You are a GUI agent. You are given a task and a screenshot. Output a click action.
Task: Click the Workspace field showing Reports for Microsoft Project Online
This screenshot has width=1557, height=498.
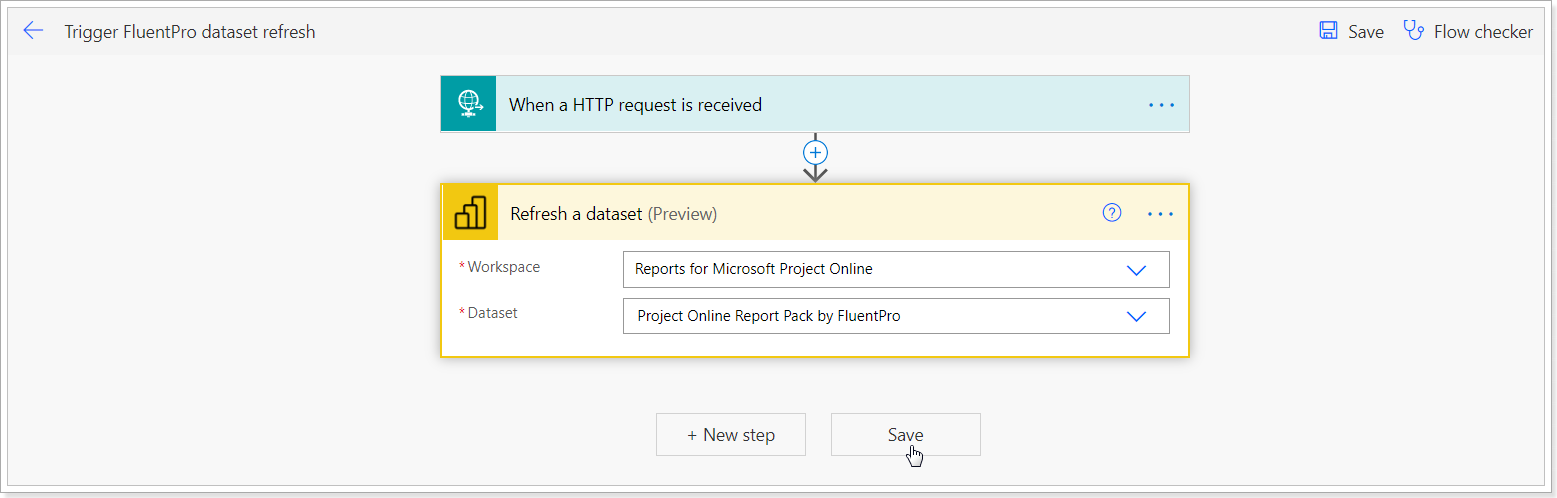click(896, 269)
